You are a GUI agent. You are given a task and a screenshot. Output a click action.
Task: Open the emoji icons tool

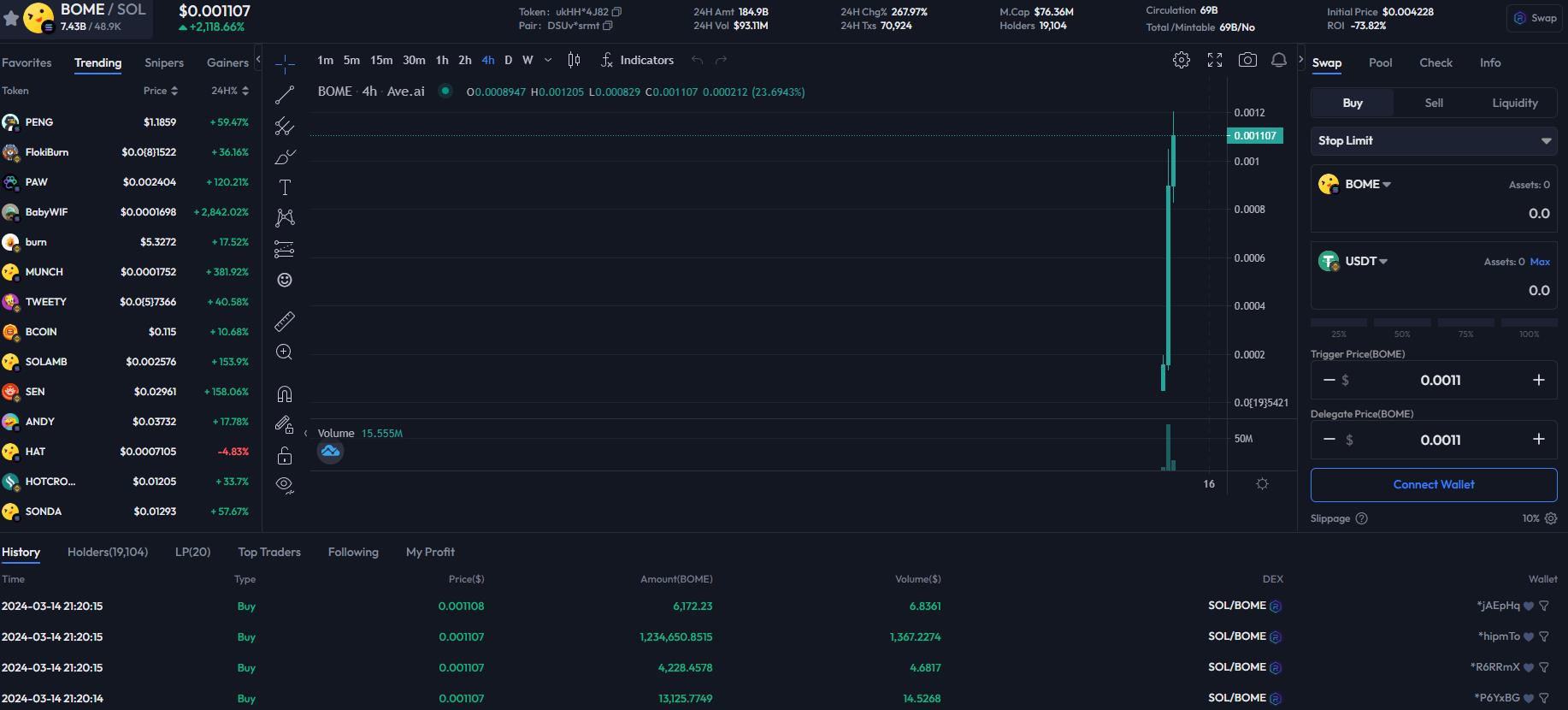coord(285,280)
